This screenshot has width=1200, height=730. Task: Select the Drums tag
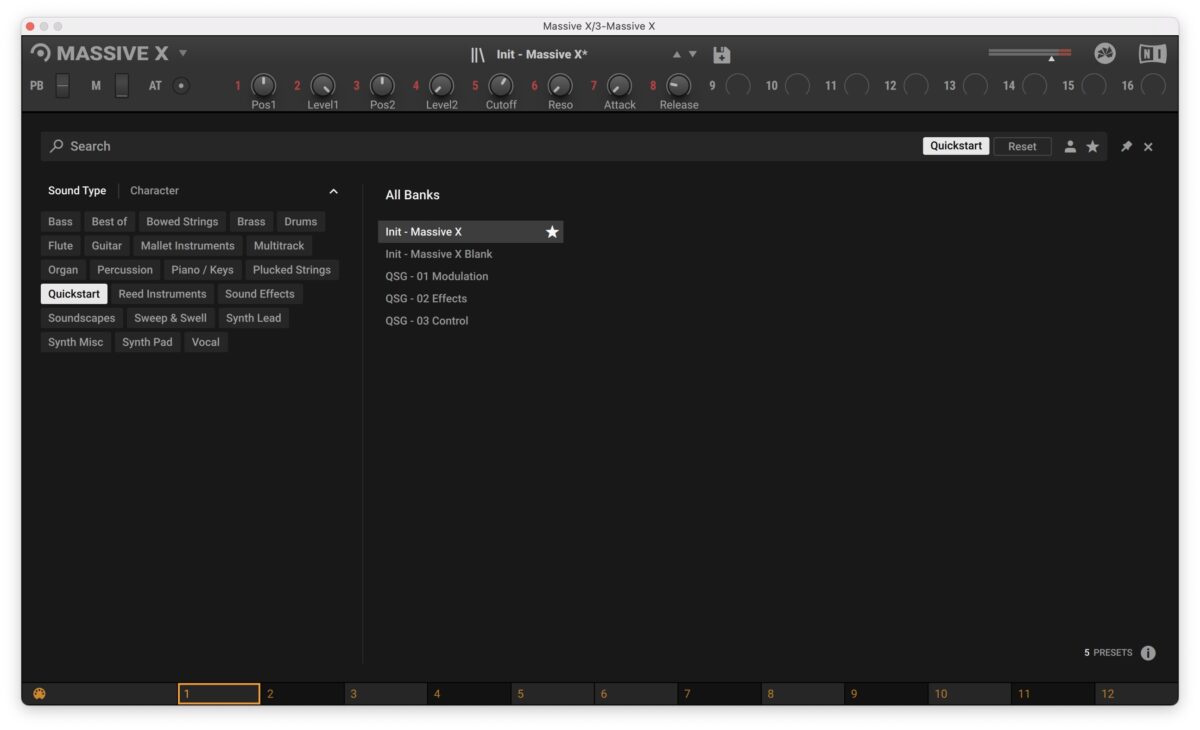[x=300, y=222]
